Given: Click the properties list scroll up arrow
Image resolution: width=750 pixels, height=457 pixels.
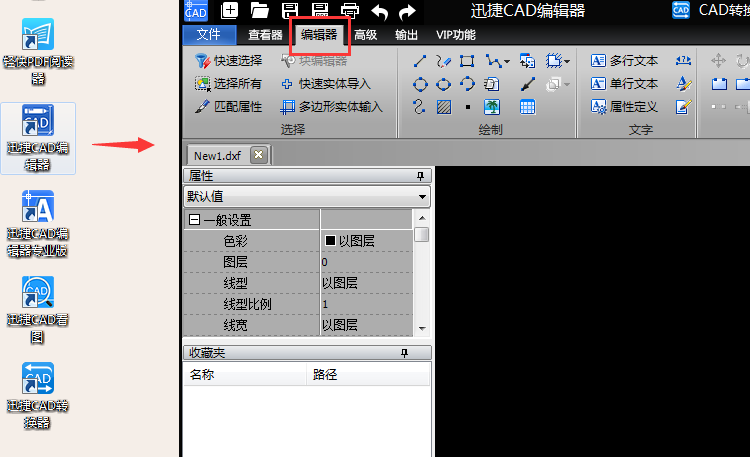Looking at the screenshot, I should [422, 218].
